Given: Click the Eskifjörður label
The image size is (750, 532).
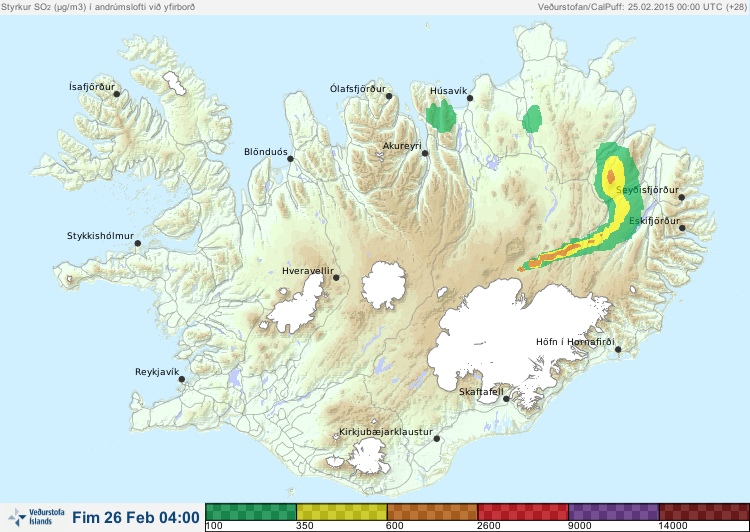Looking at the screenshot, I should 654,221.
